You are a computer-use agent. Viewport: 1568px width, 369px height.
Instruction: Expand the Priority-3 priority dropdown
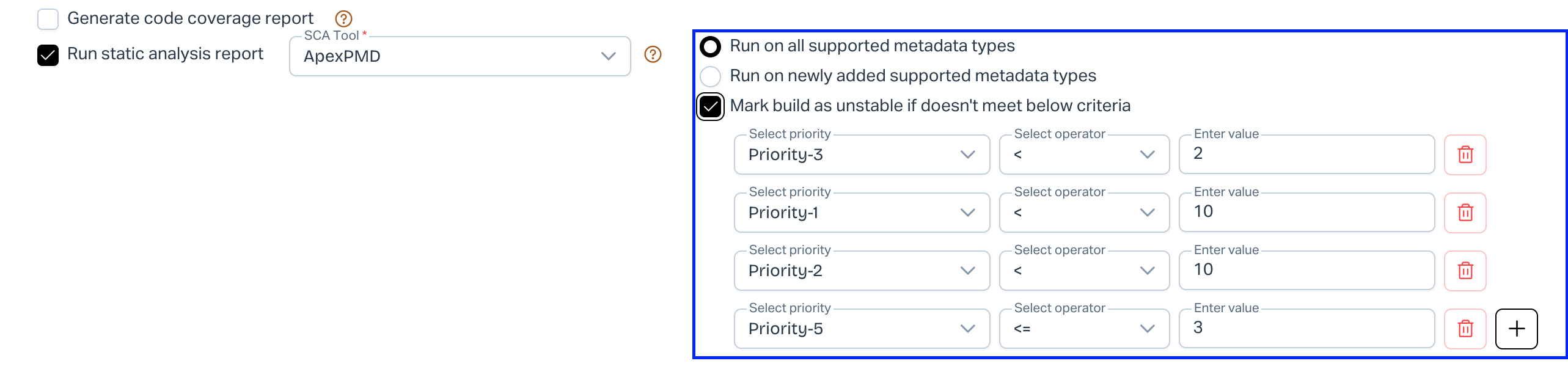862,155
